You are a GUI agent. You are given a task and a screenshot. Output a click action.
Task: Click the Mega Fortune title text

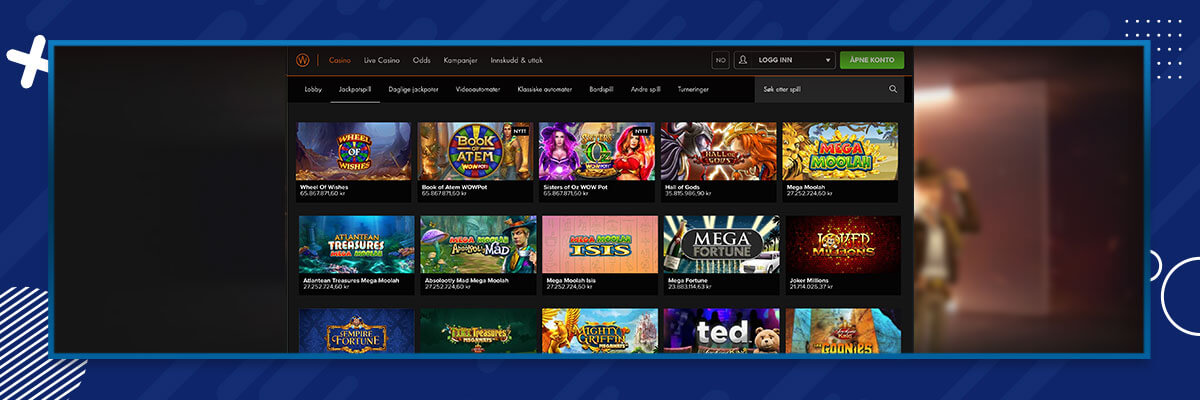click(688, 281)
